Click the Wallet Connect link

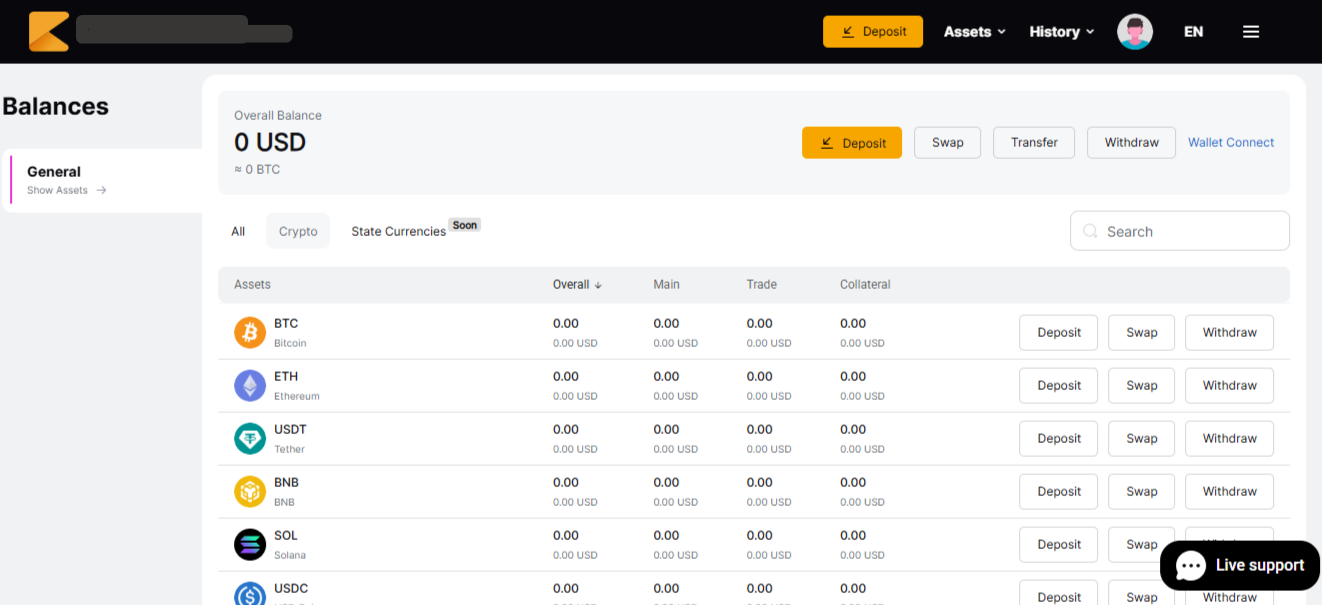click(1230, 142)
